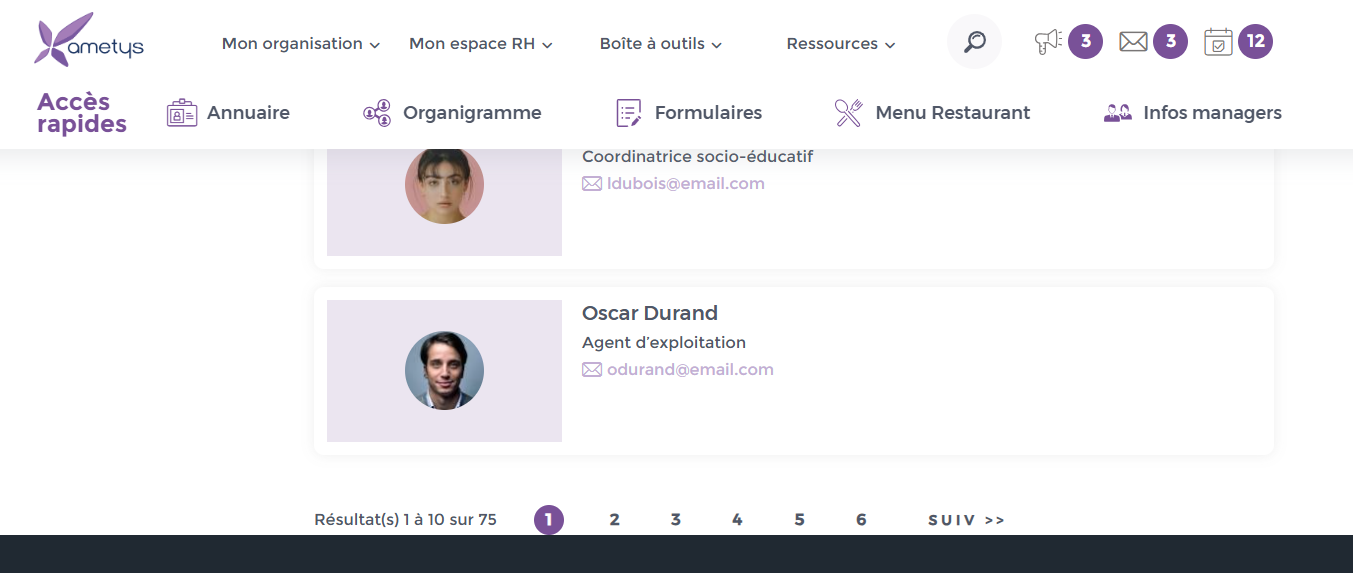Expand the Boîte à outils dropdown
Image resolution: width=1353 pixels, height=573 pixels.
pyautogui.click(x=661, y=44)
